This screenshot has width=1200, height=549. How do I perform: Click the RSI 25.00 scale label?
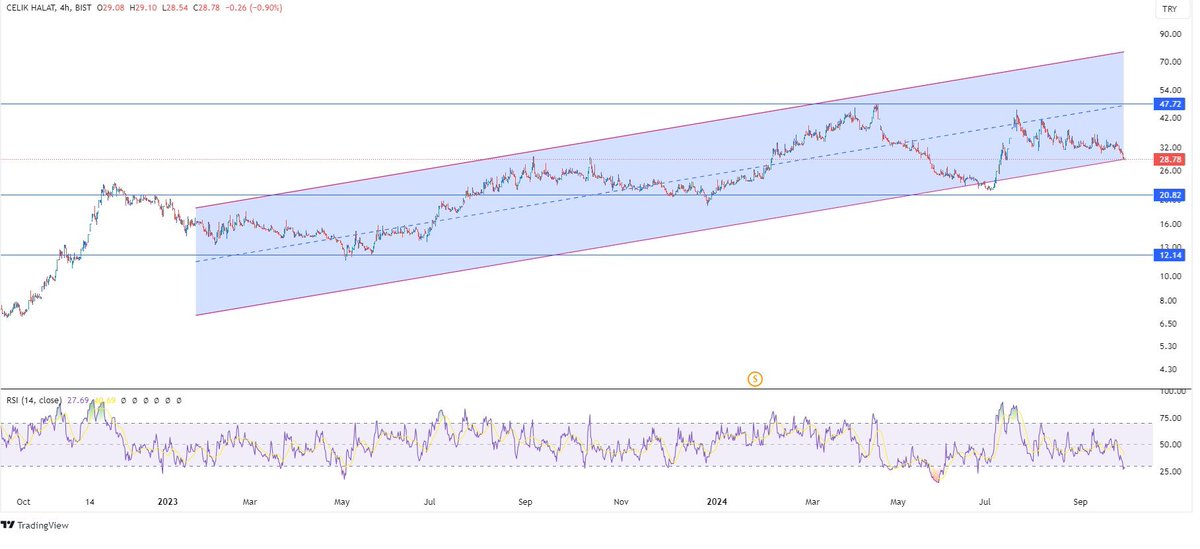pos(1169,471)
